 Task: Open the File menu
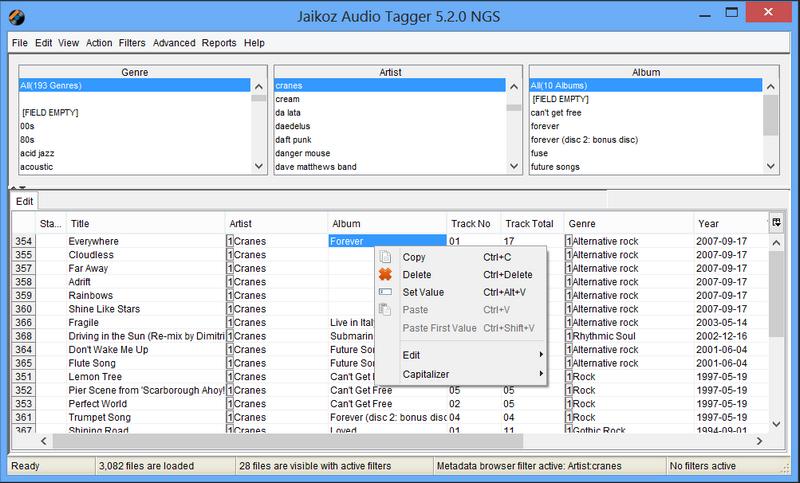click(x=20, y=43)
